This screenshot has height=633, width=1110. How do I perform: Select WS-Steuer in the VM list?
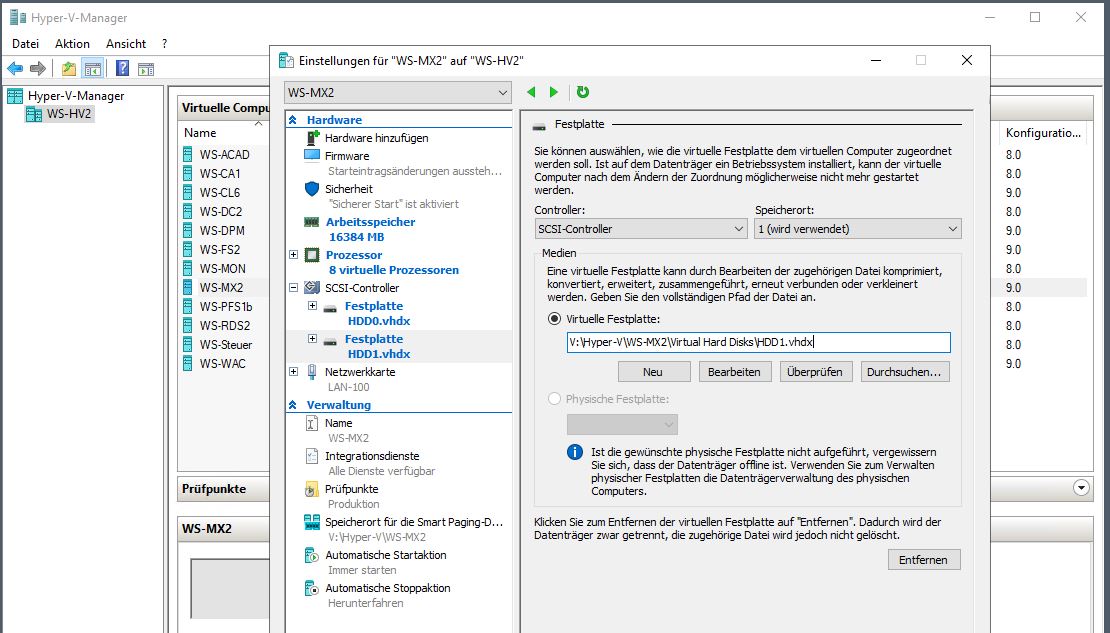[x=226, y=346]
